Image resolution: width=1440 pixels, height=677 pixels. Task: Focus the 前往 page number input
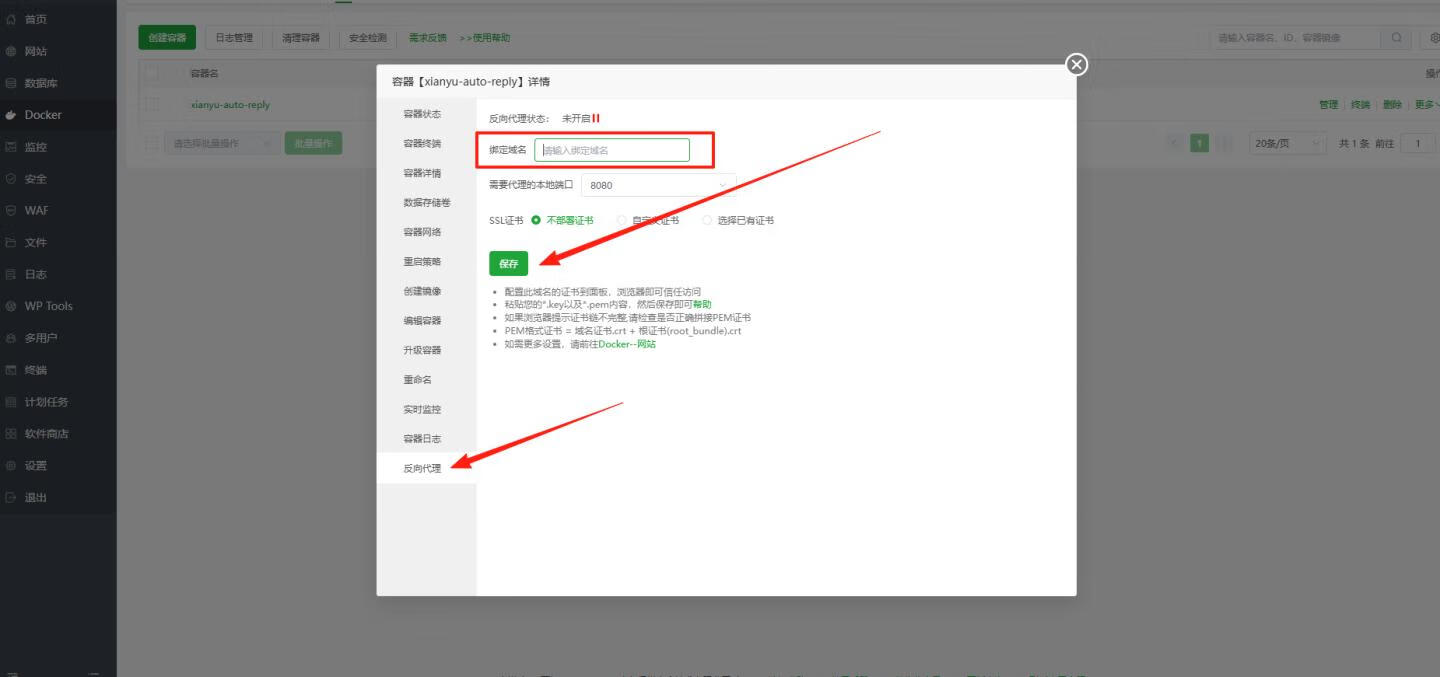coord(1417,143)
